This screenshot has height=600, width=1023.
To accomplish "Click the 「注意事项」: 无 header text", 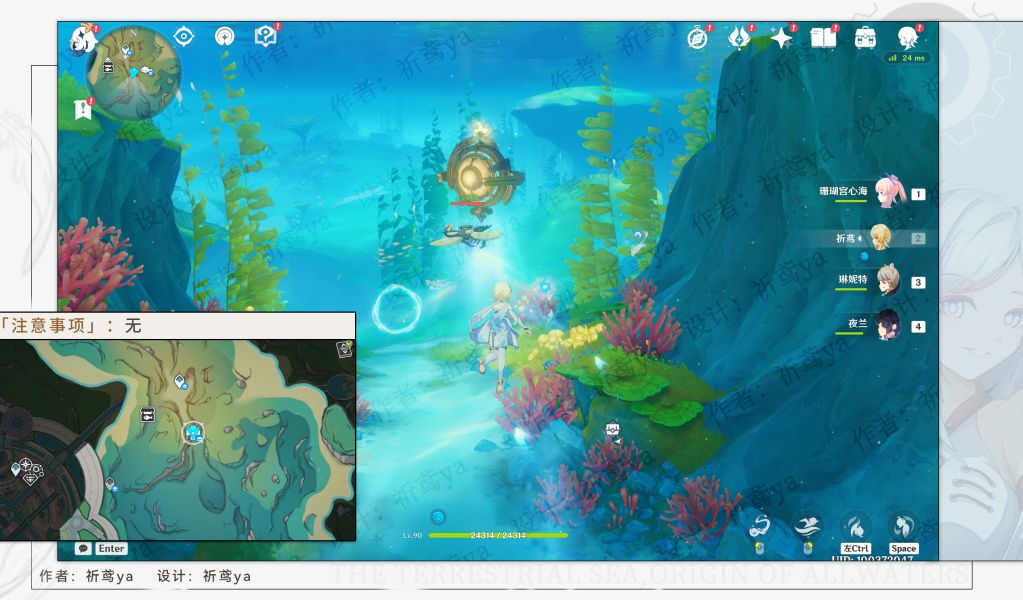I will 70,325.
